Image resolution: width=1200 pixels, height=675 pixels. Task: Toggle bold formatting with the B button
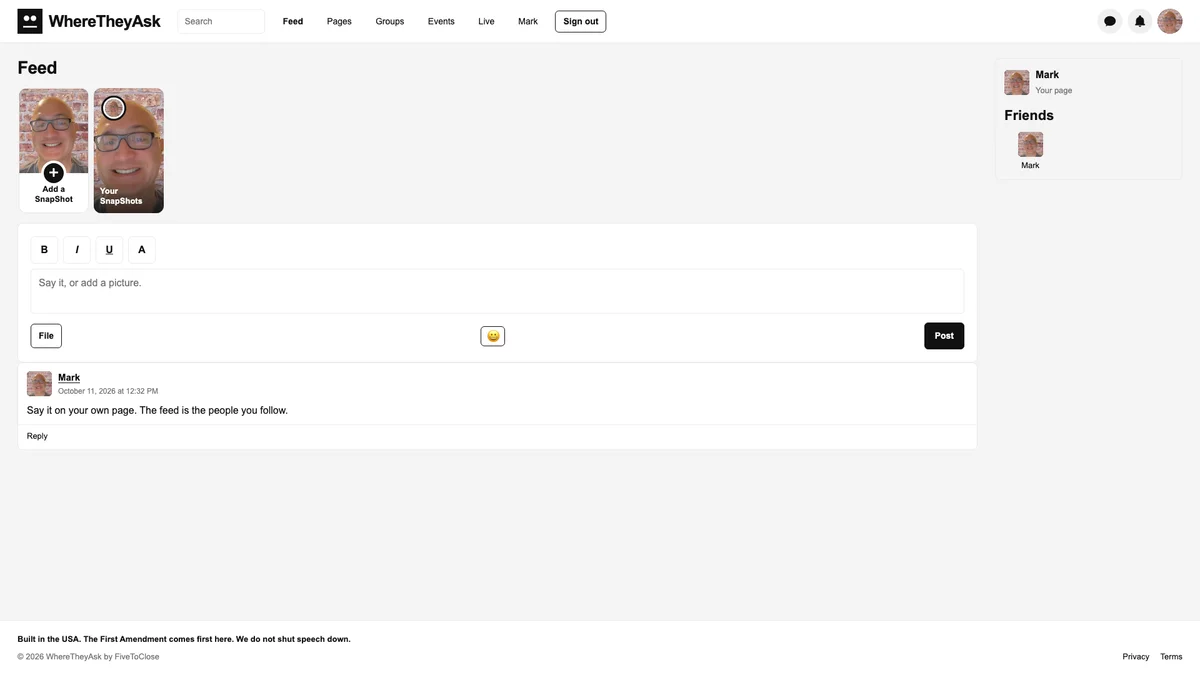(44, 250)
